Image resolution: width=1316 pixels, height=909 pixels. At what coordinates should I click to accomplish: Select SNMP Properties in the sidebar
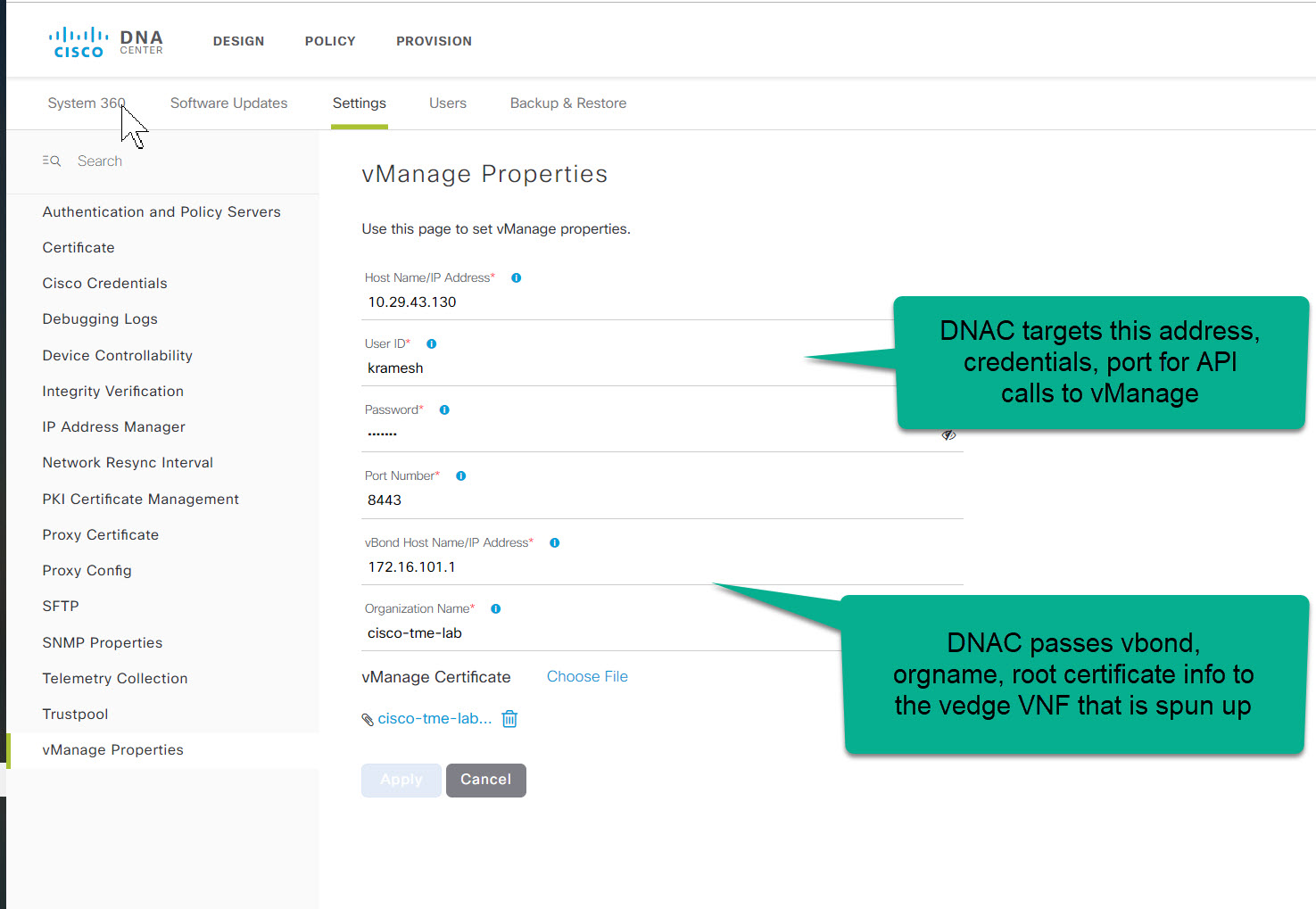(102, 642)
